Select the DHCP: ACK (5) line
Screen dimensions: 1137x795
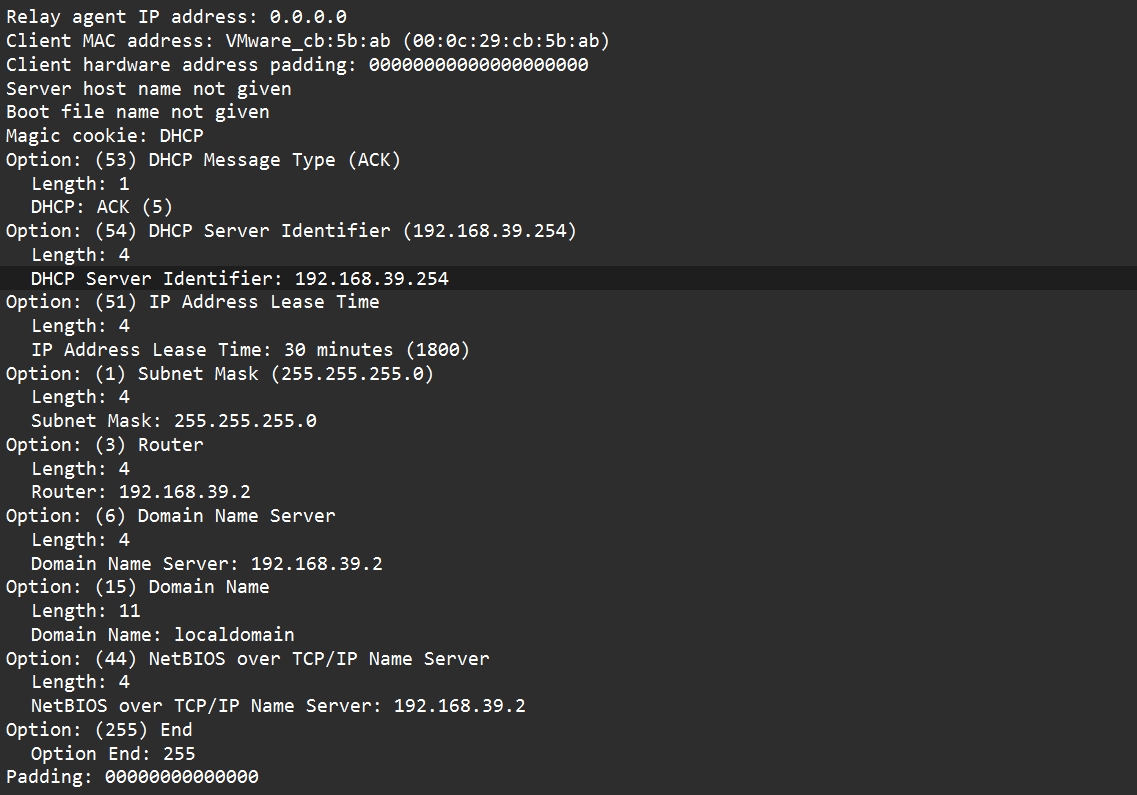point(102,207)
